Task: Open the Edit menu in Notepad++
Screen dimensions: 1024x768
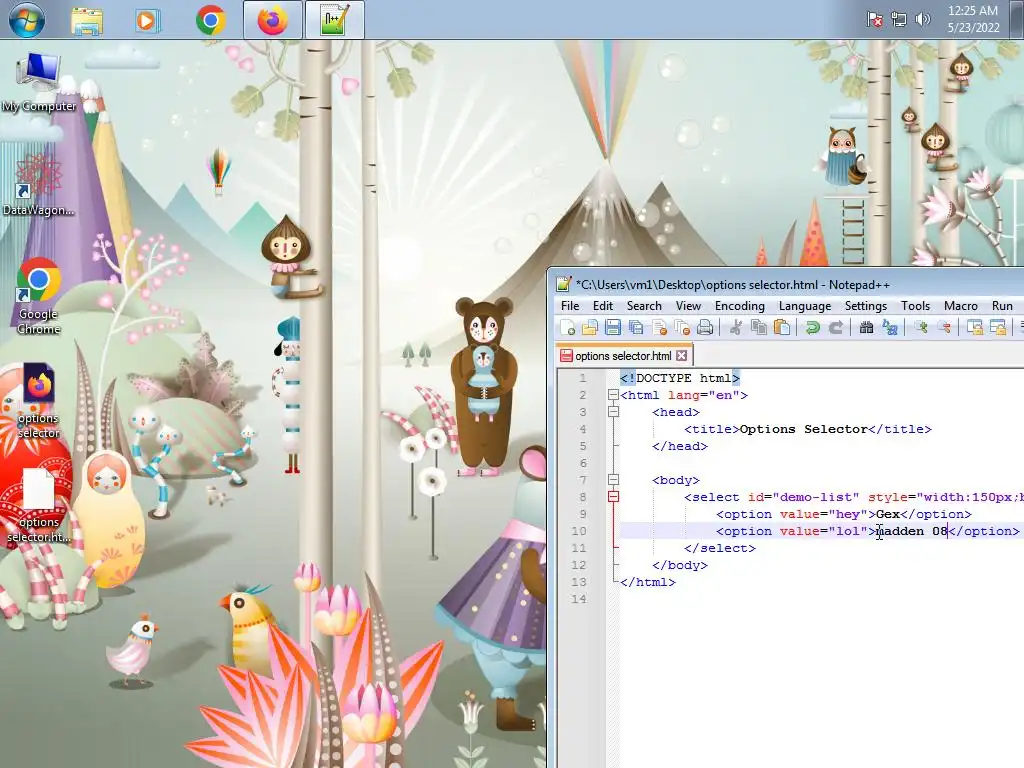Action: point(603,306)
